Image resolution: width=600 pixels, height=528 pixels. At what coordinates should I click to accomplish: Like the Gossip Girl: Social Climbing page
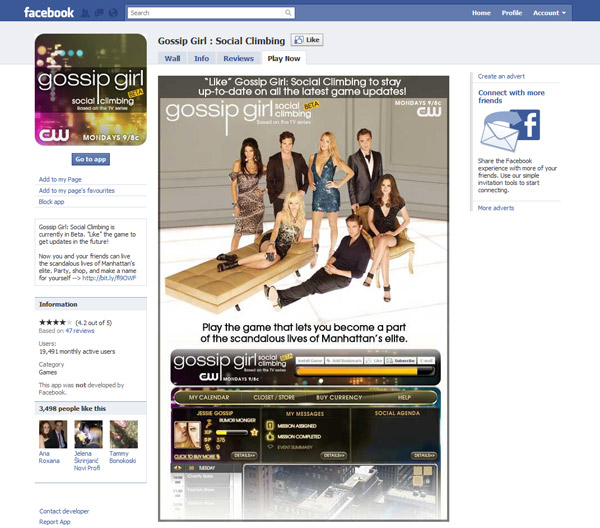click(307, 40)
